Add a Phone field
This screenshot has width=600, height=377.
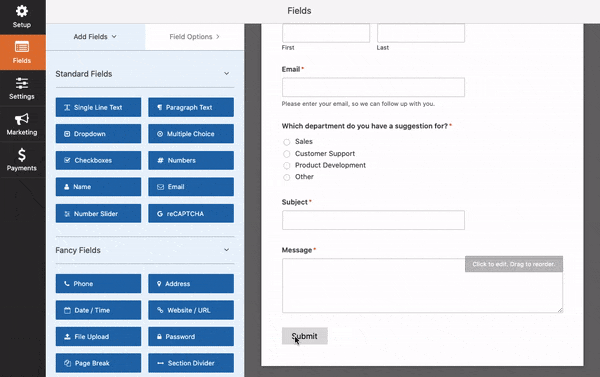(98, 284)
